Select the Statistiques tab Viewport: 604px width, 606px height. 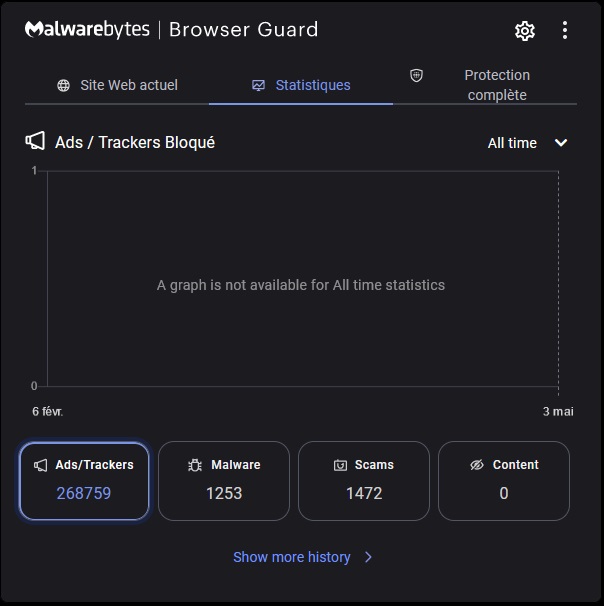[301, 85]
